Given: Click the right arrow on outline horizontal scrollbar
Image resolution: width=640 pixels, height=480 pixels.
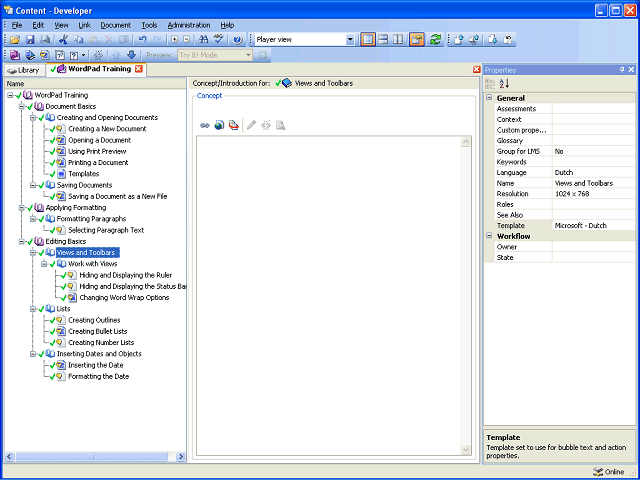Looking at the screenshot, I should (181, 457).
